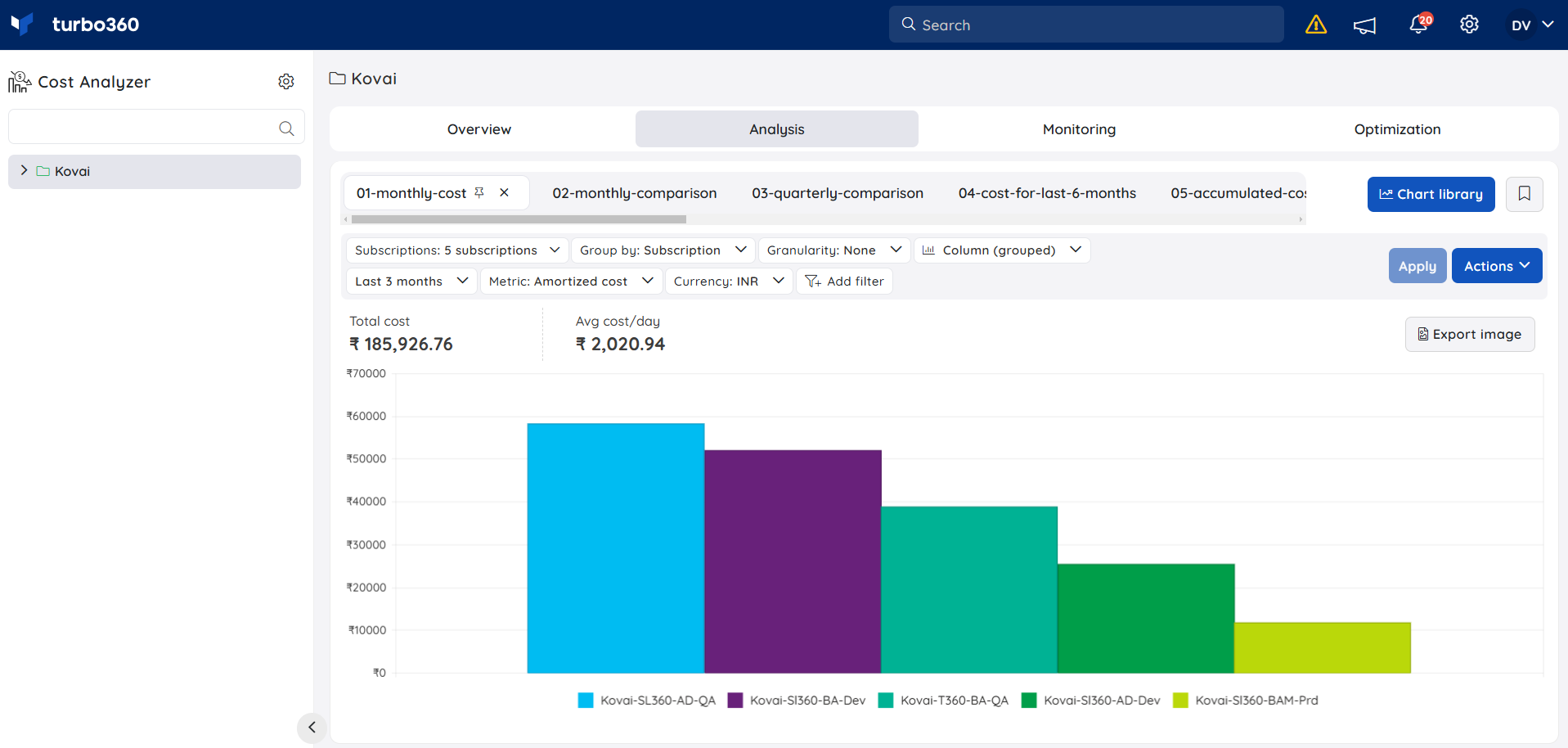Click Export image button
Screen dimensions: 1568x748
[x=1469, y=334]
